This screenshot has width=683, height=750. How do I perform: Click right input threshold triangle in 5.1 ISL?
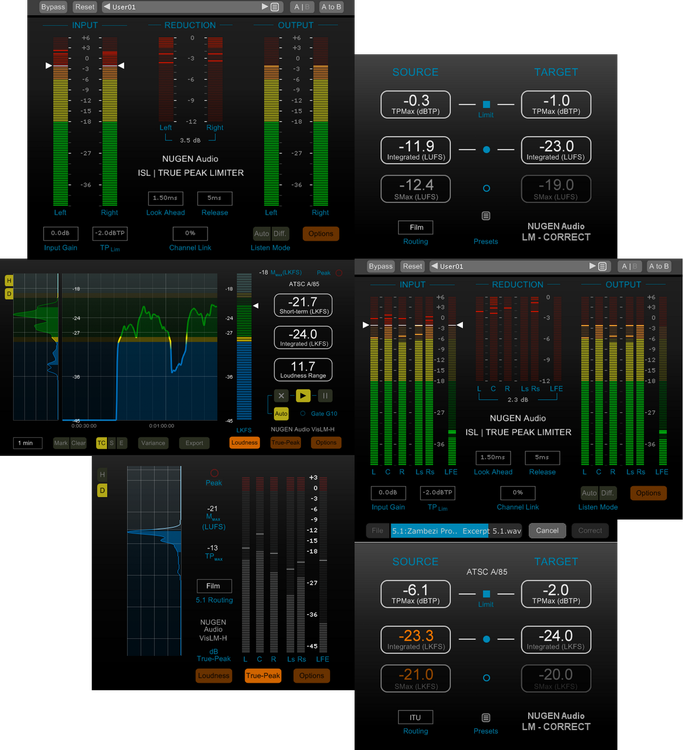click(x=460, y=325)
